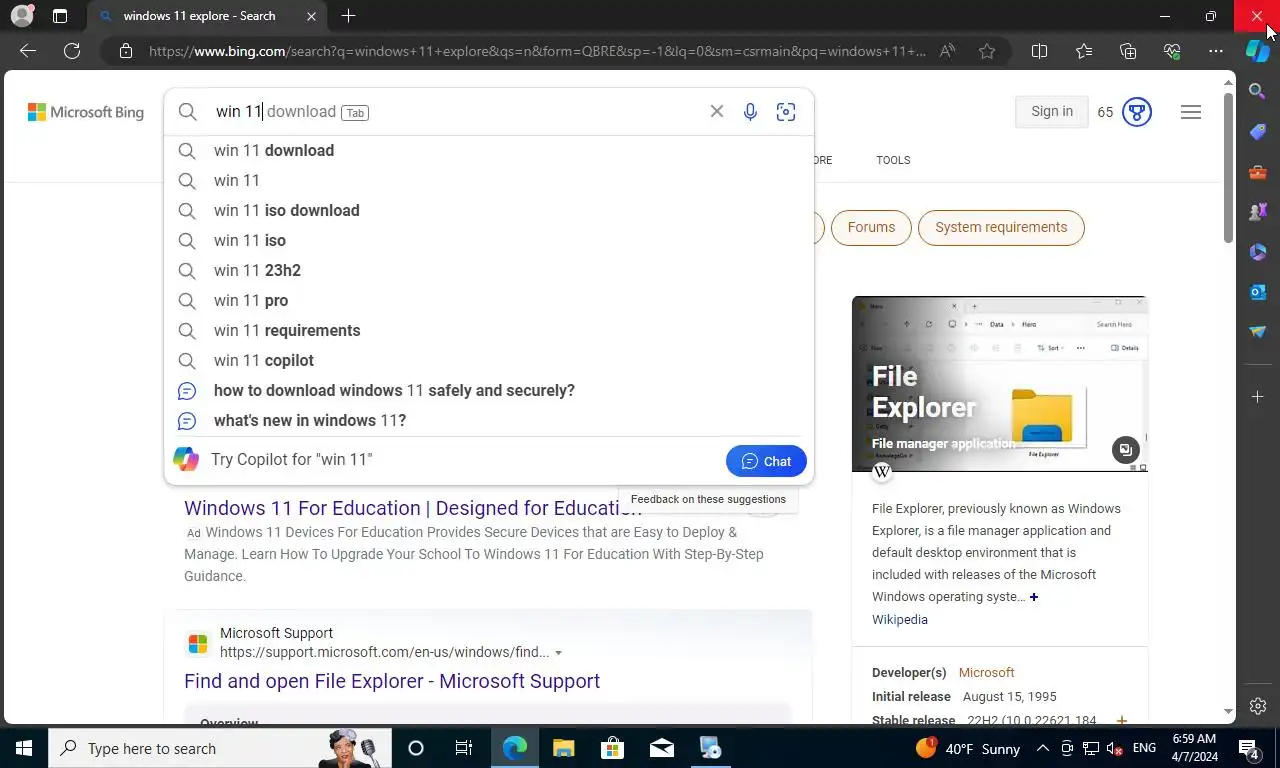Open sidebar Drop paper plane icon
This screenshot has height=768, width=1280.
point(1258,332)
